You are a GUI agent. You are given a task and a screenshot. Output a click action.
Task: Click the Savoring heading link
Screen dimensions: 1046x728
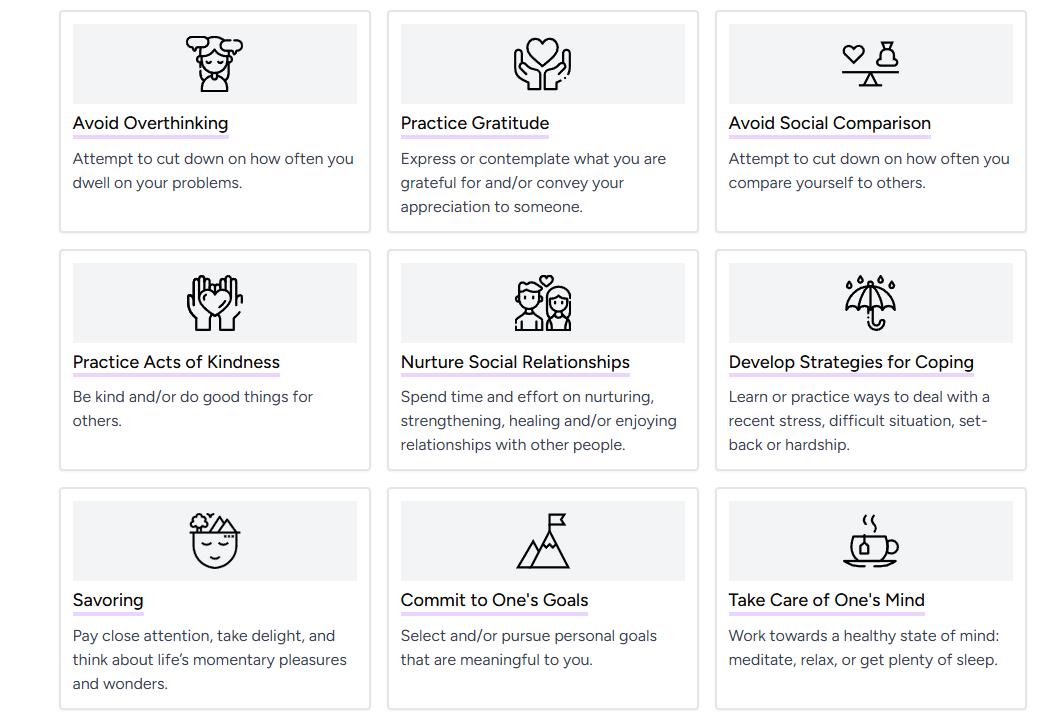pyautogui.click(x=107, y=599)
